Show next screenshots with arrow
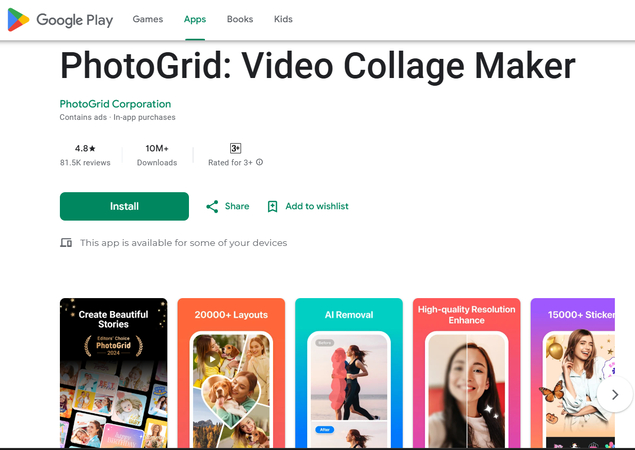The height and width of the screenshot is (450, 635). (615, 395)
